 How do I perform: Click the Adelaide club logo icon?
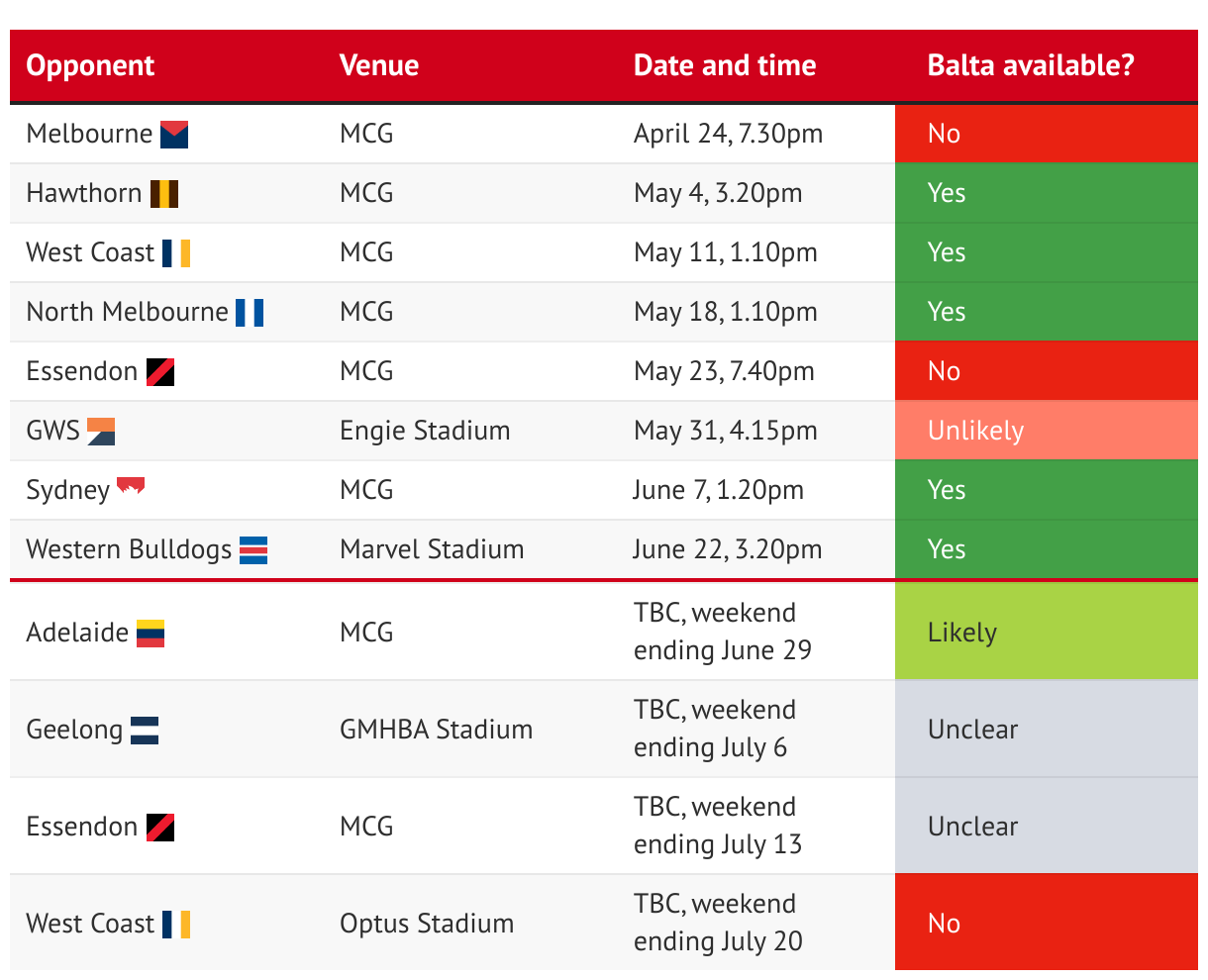click(151, 633)
